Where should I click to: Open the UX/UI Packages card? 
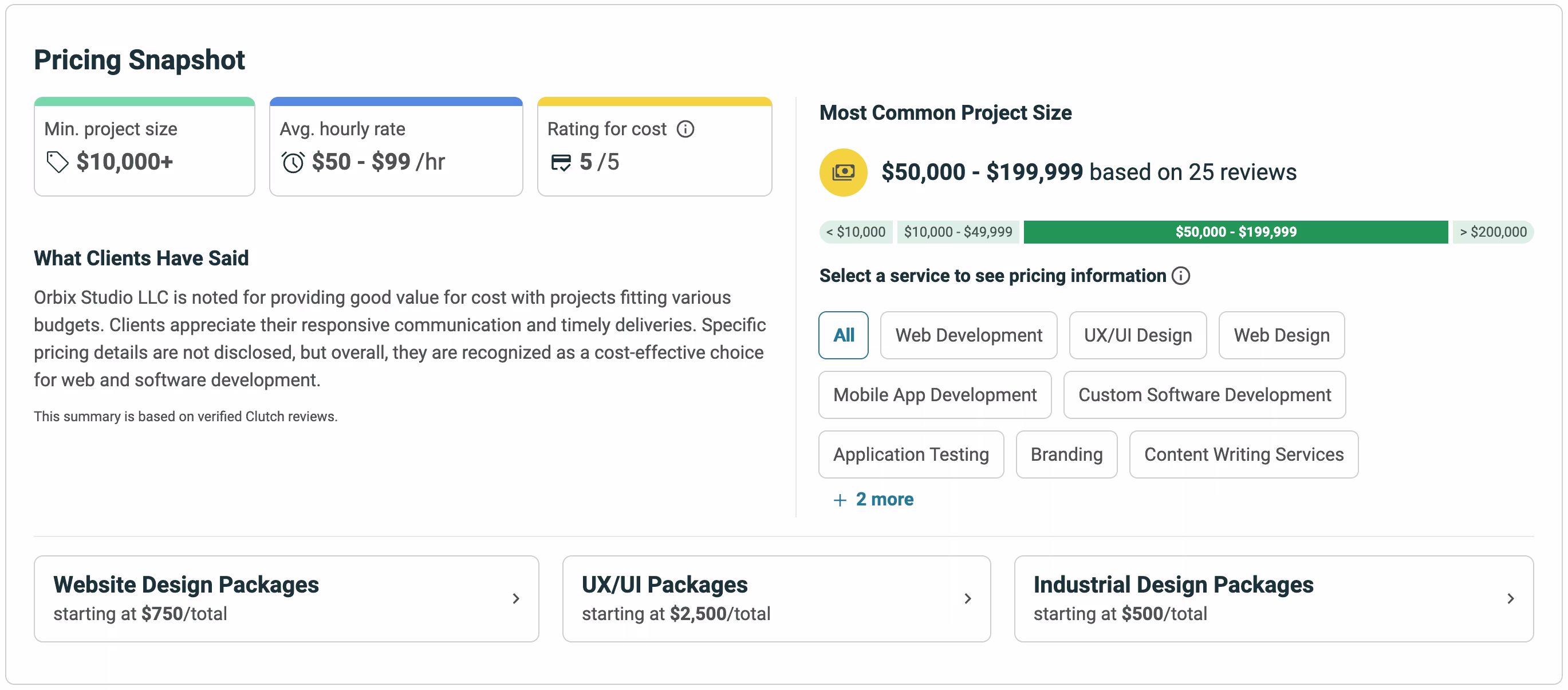[777, 599]
